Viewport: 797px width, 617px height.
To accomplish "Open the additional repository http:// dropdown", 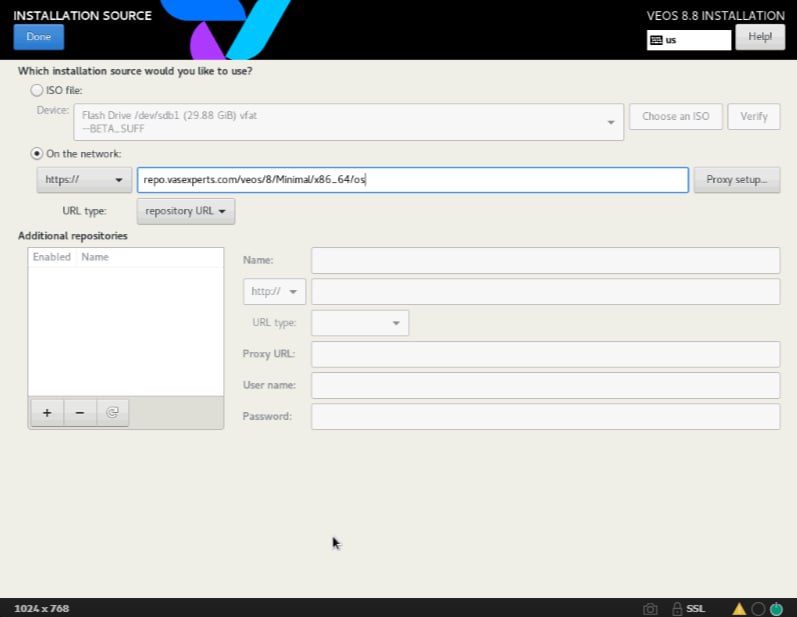I will tap(274, 292).
